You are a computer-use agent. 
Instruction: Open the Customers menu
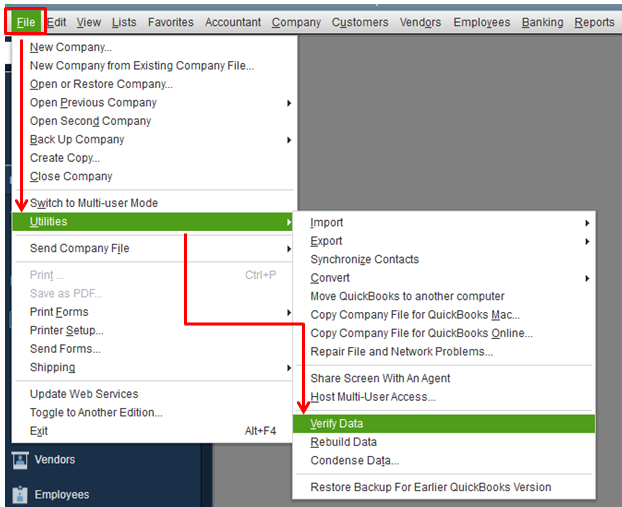[x=360, y=22]
